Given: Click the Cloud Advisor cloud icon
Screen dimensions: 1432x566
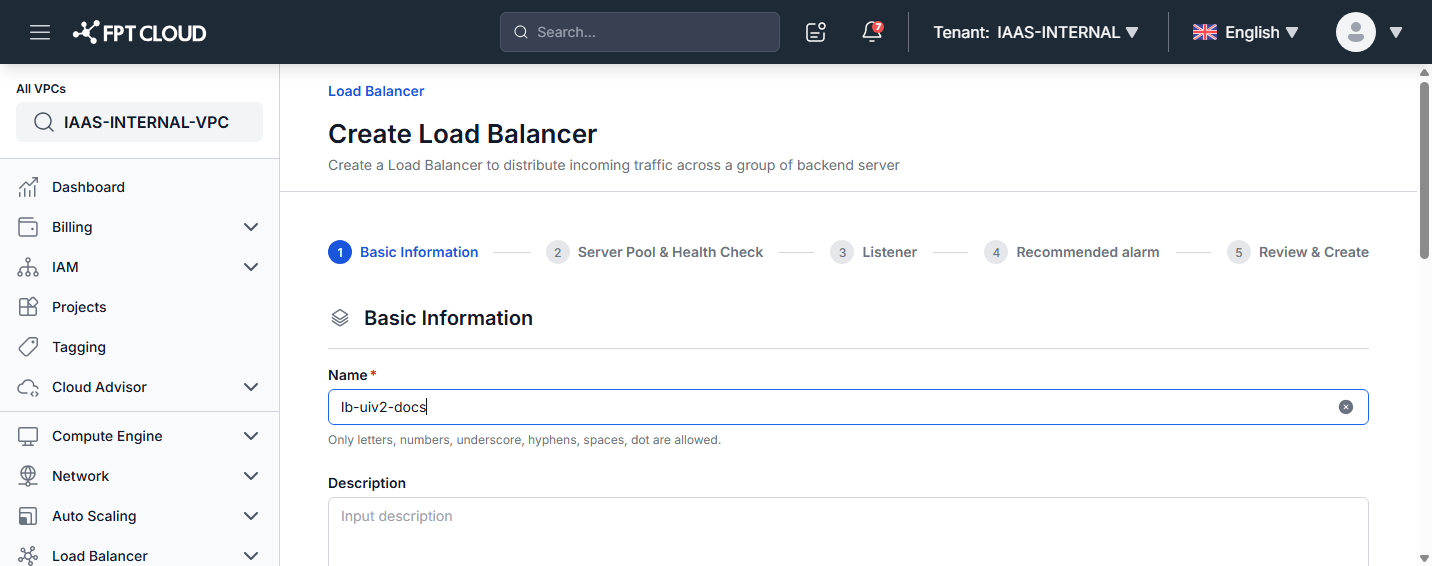Looking at the screenshot, I should click(x=28, y=387).
